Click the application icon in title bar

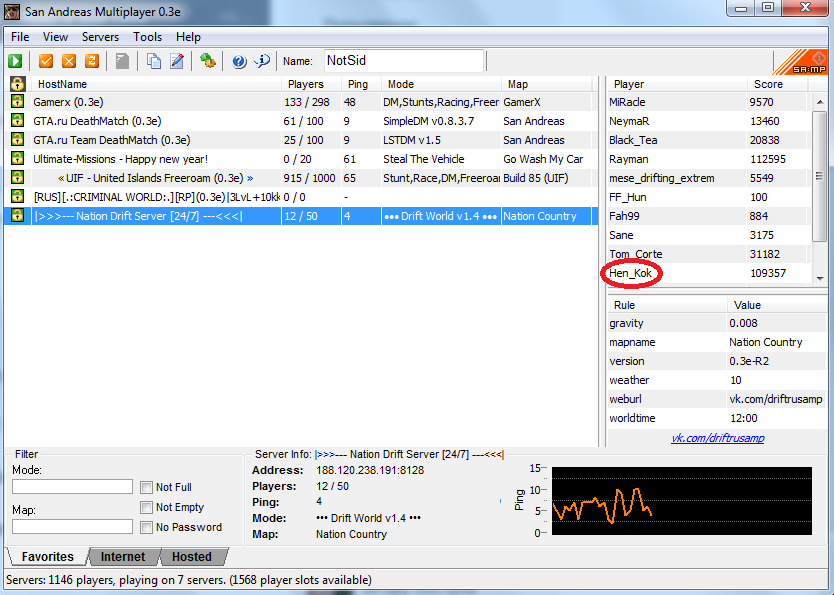point(12,12)
